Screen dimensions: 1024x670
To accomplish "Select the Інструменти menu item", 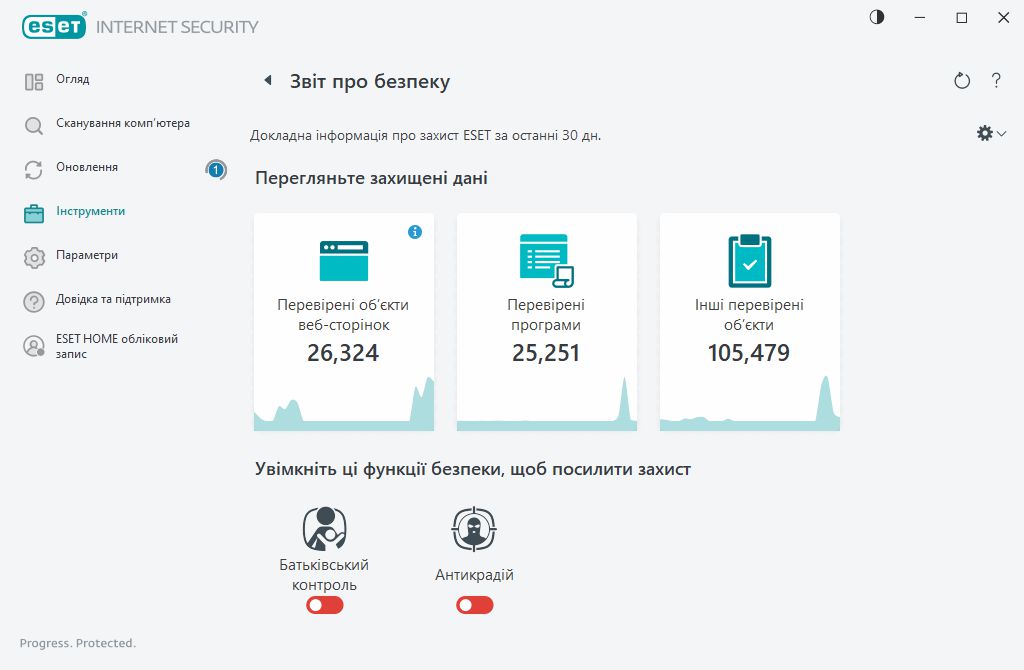I will point(90,211).
